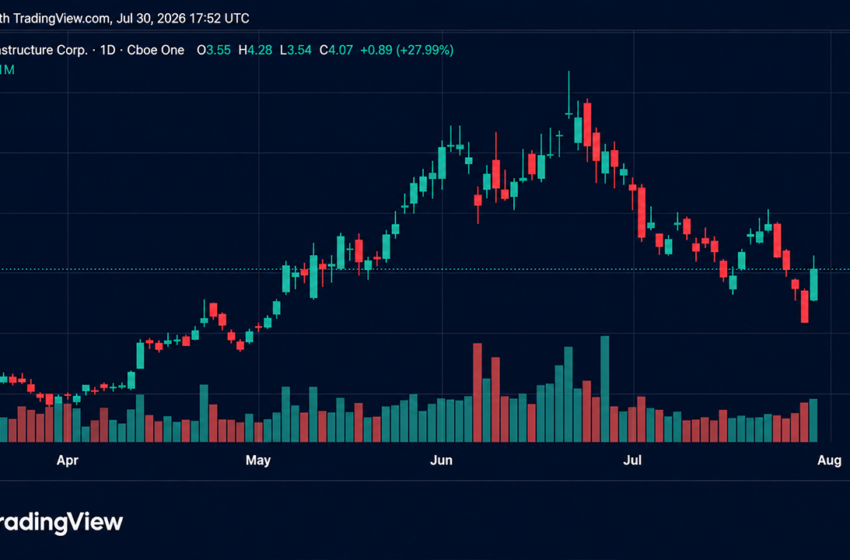Click the 'Jul 30, 2026 17:52 UTC' timestamp

(x=183, y=18)
